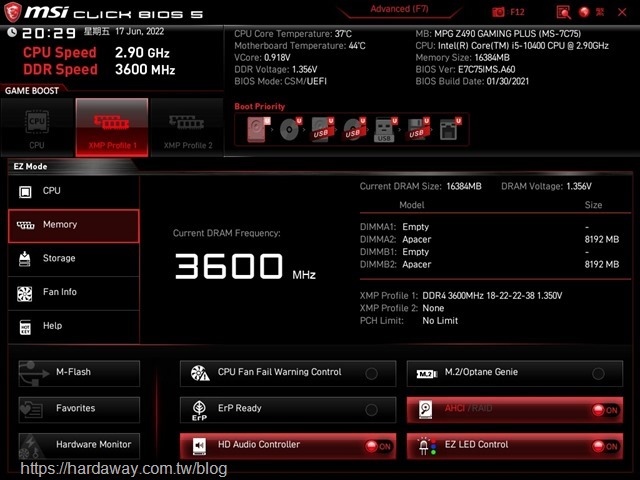Click the CPU chip icon in sidebar

[x=25, y=191]
